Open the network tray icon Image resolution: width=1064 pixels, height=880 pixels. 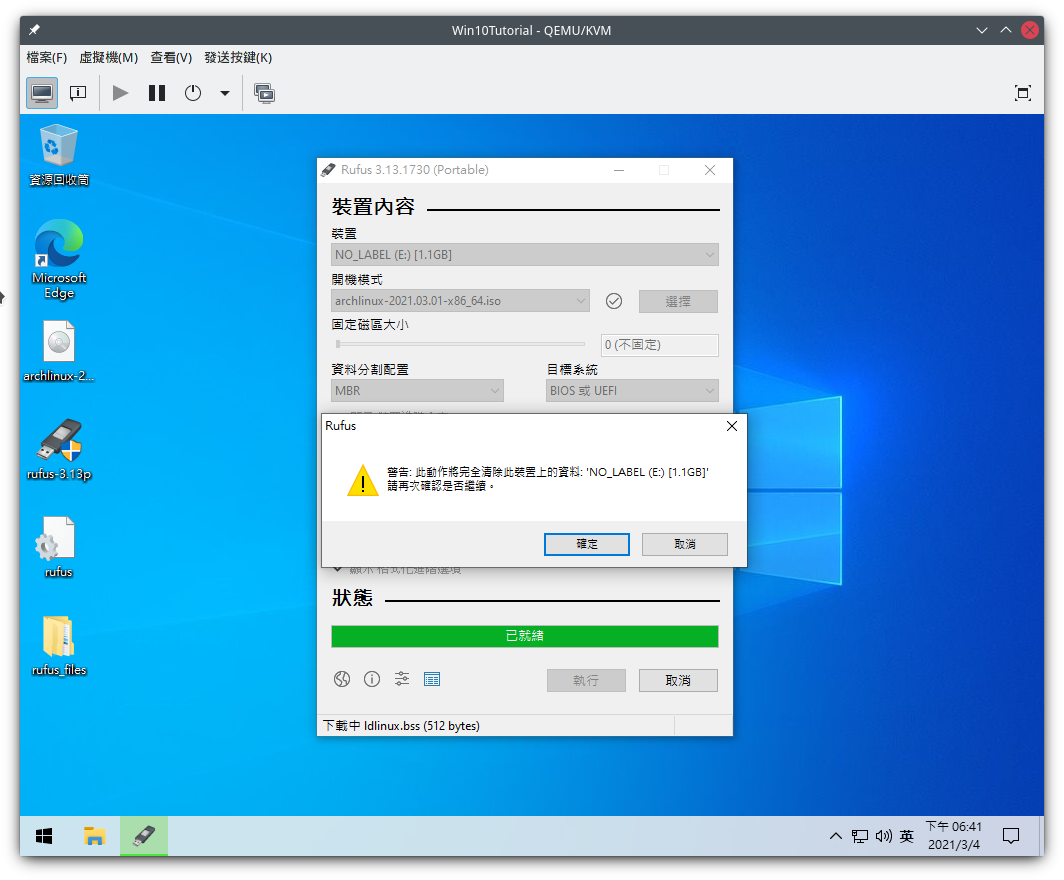(860, 837)
